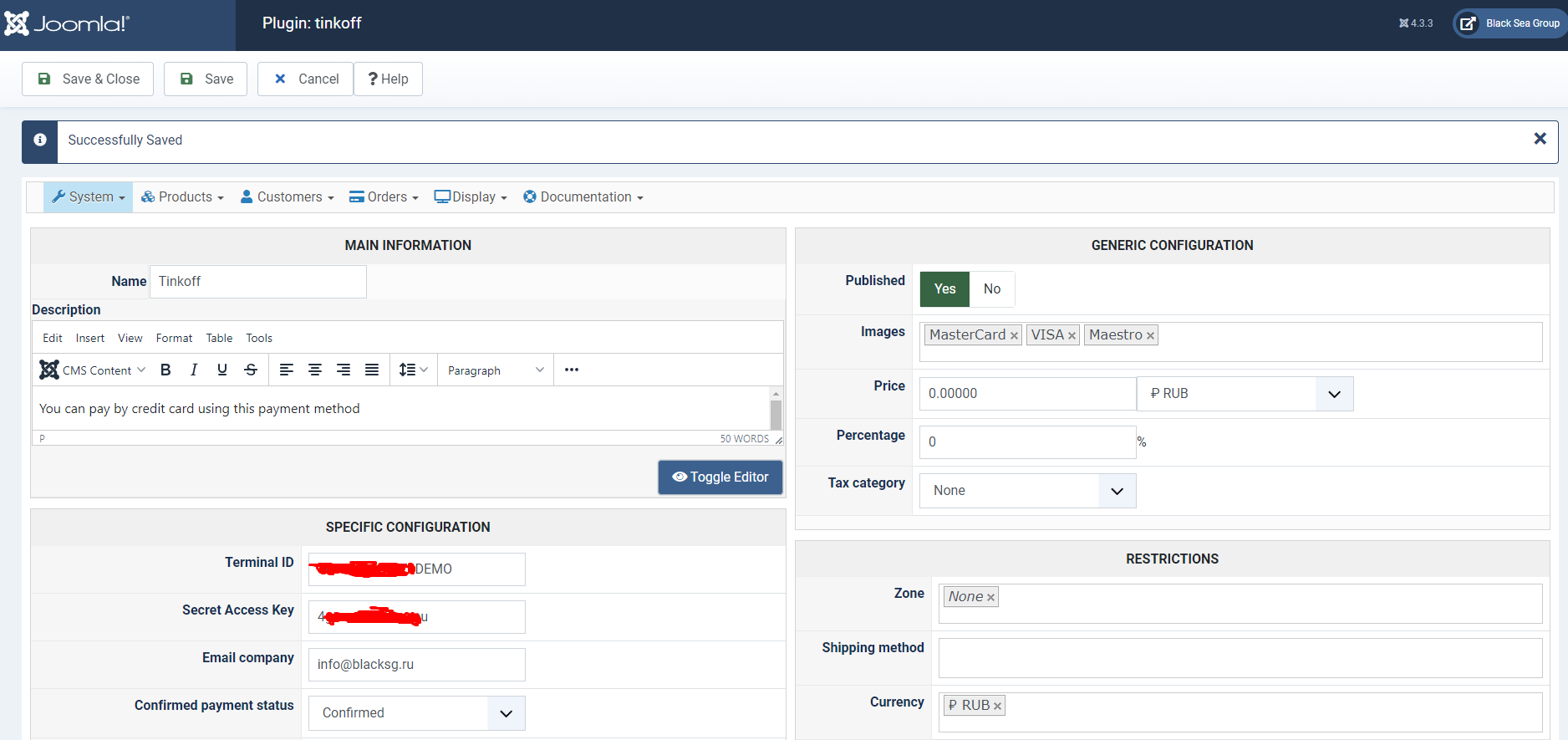Click the Joomla 4.3.3 version label
The image size is (1568, 740).
pyautogui.click(x=1416, y=23)
